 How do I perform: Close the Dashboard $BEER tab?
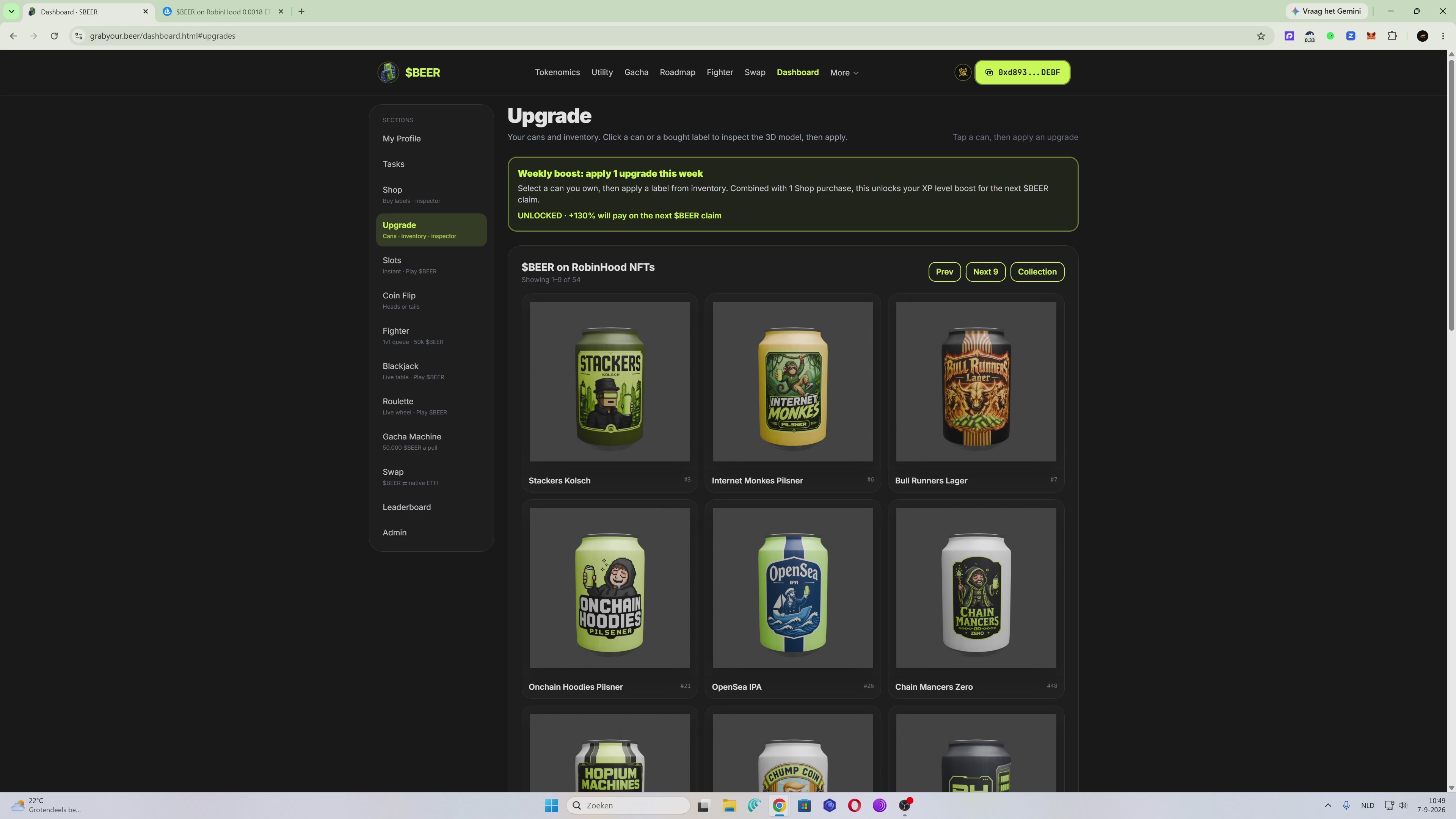point(145,11)
